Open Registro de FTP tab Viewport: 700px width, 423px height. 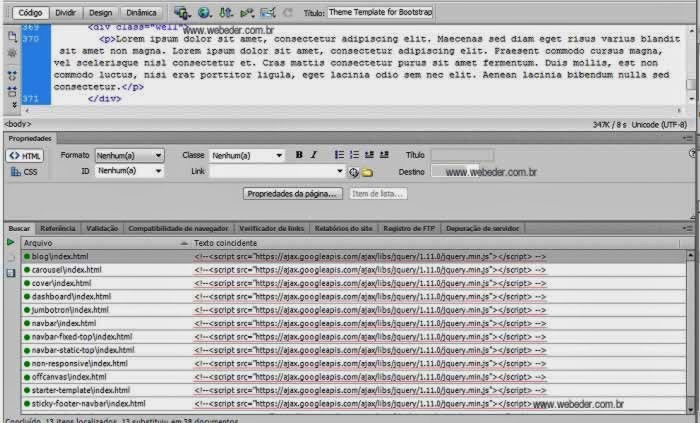pyautogui.click(x=409, y=228)
